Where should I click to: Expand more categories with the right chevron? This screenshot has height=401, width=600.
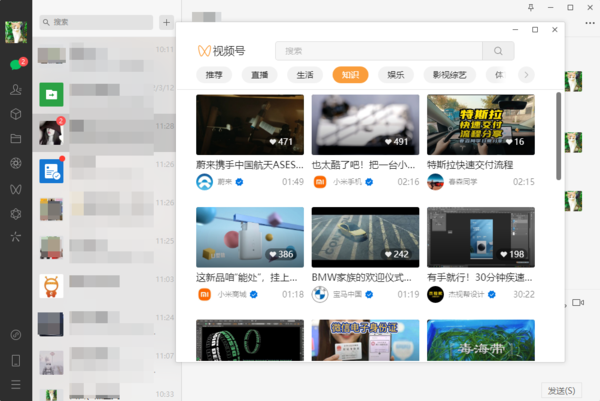point(526,75)
